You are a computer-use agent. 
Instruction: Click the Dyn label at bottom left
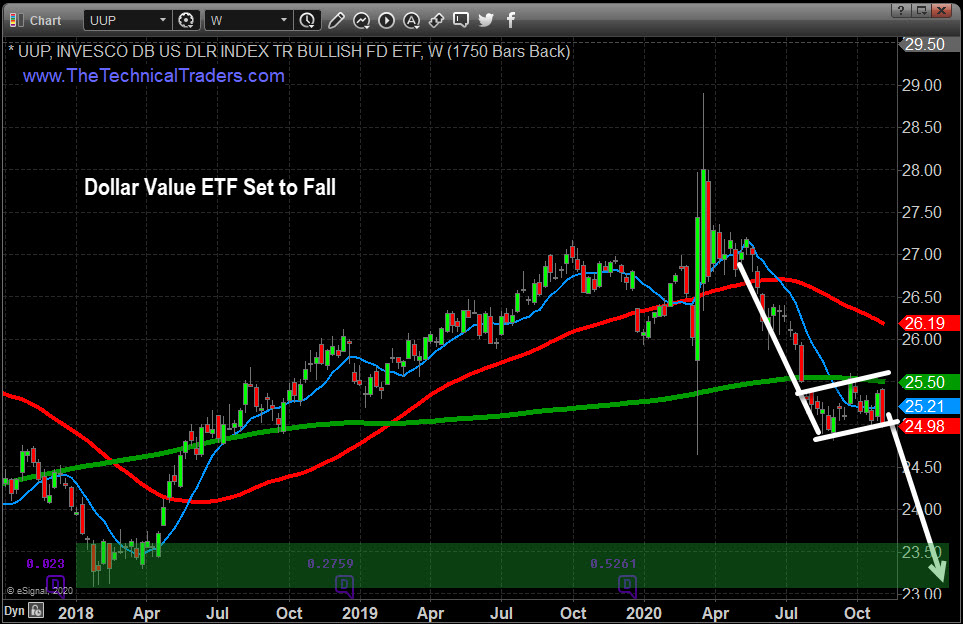[14, 611]
